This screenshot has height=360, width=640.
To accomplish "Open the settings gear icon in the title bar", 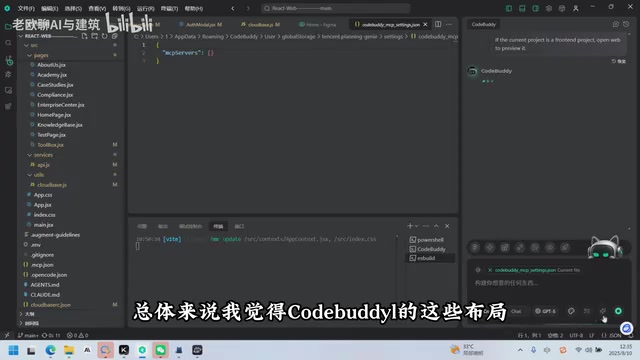I will [x=549, y=8].
